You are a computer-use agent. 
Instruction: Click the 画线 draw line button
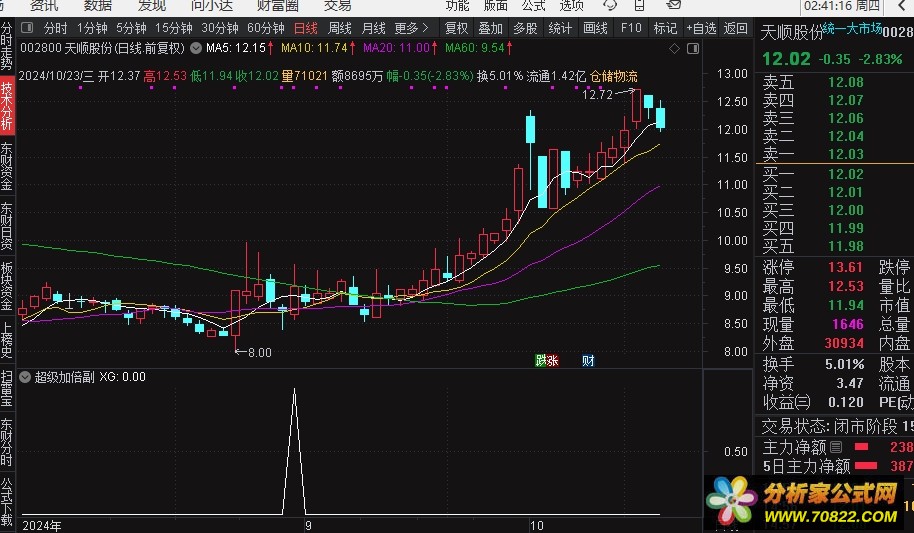coord(595,28)
